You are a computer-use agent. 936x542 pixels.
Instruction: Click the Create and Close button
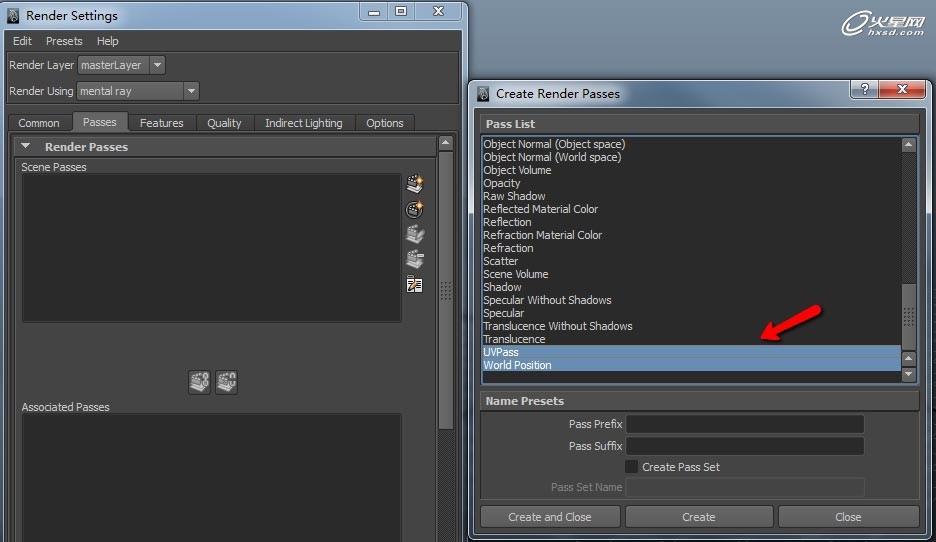tap(550, 517)
